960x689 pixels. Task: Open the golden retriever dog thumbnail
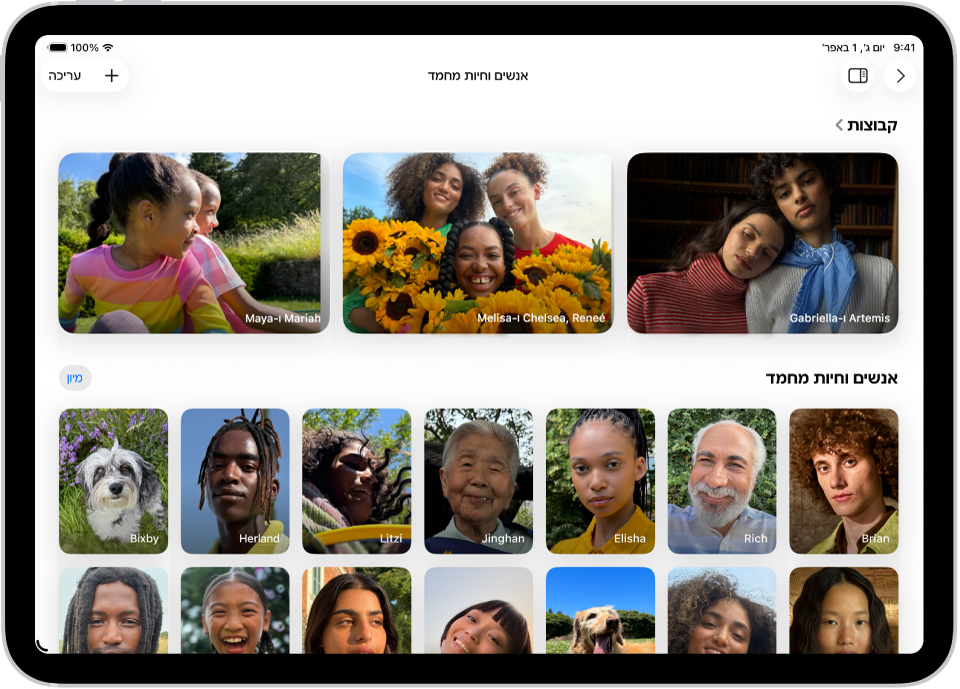[601, 610]
